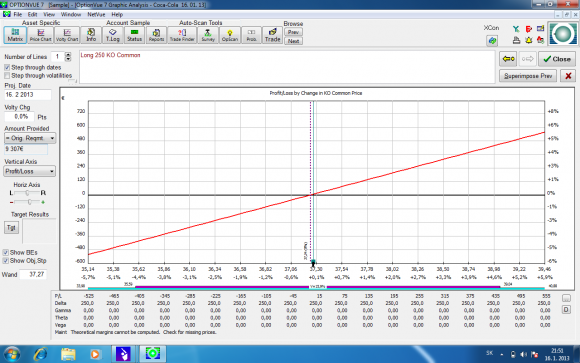580x363 pixels.
Task: Launch the Trade Finder tool
Action: [x=182, y=35]
